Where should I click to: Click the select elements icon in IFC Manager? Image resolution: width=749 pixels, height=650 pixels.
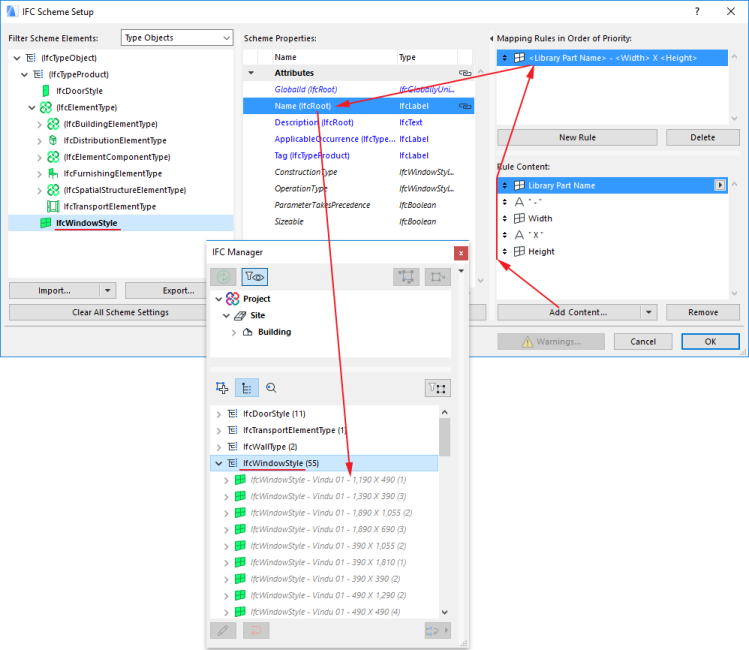(x=406, y=277)
